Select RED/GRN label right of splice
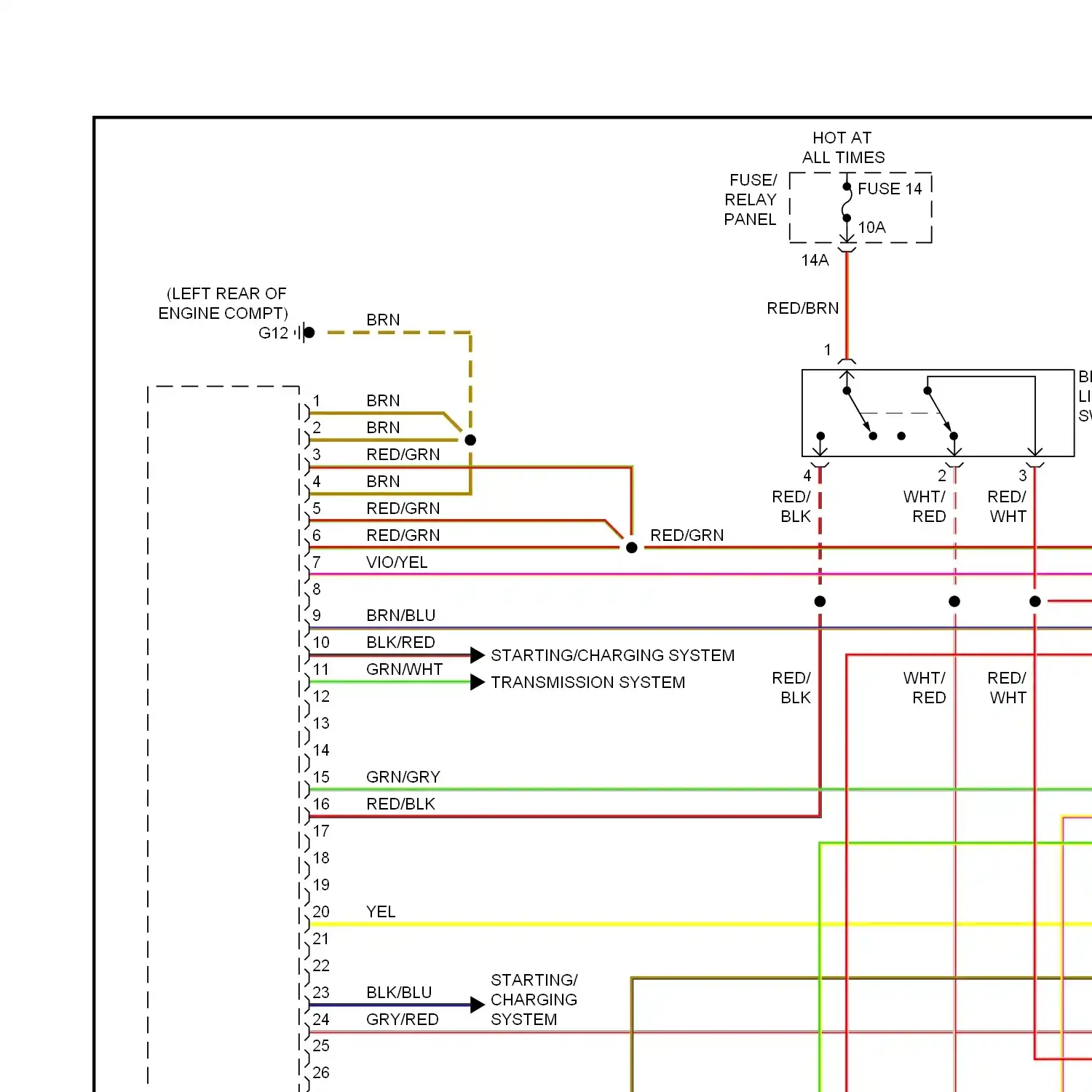The height and width of the screenshot is (1092, 1092). (x=687, y=535)
